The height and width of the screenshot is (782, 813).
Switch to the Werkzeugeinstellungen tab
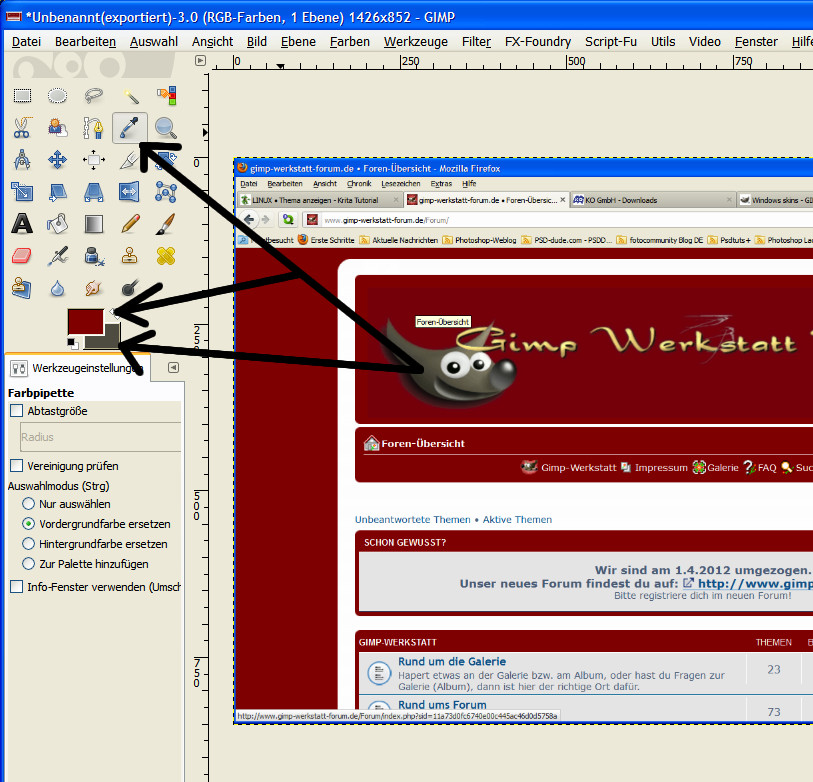pos(78,368)
